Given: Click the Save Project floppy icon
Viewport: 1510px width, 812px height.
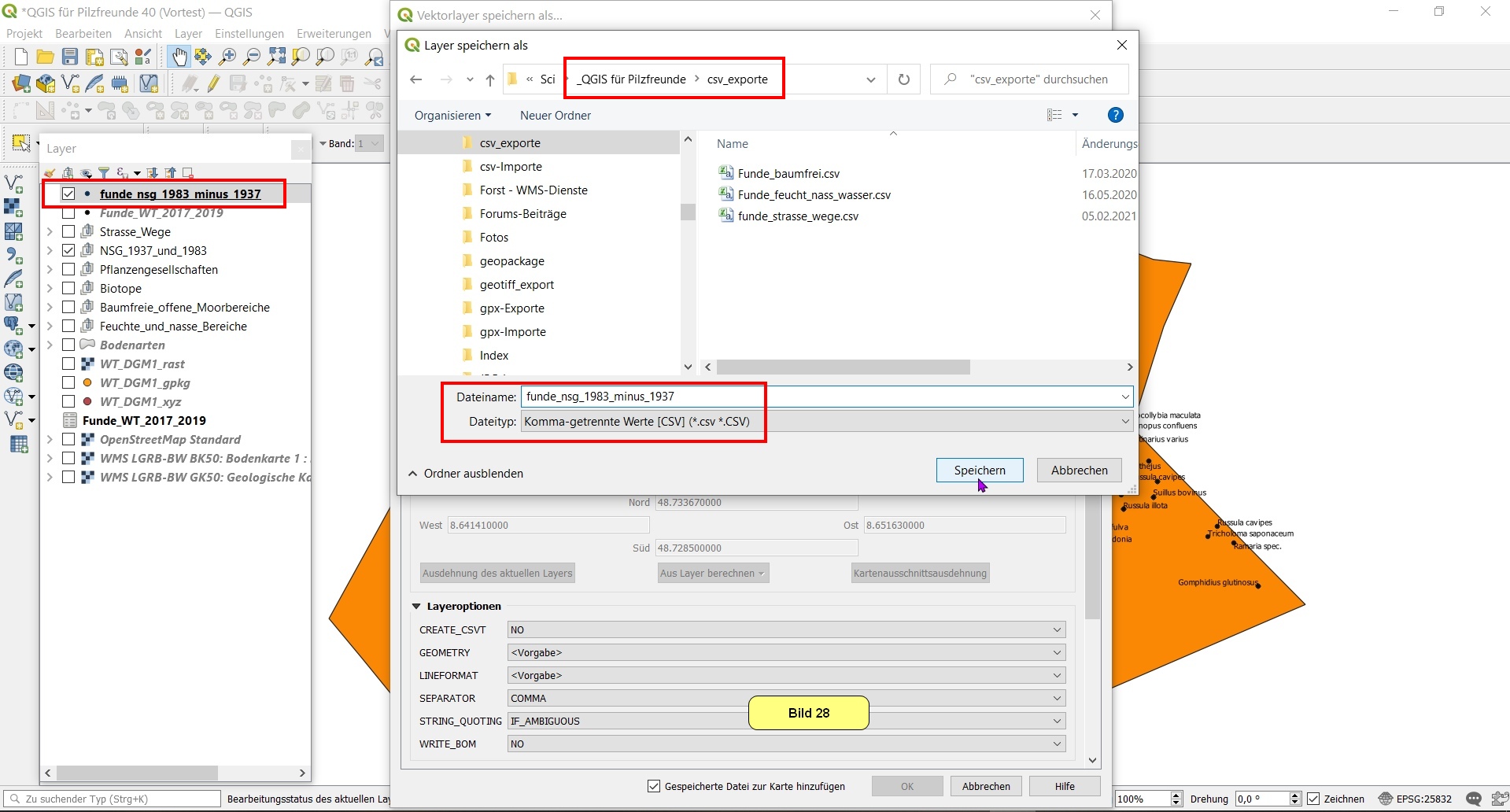Looking at the screenshot, I should click(70, 57).
